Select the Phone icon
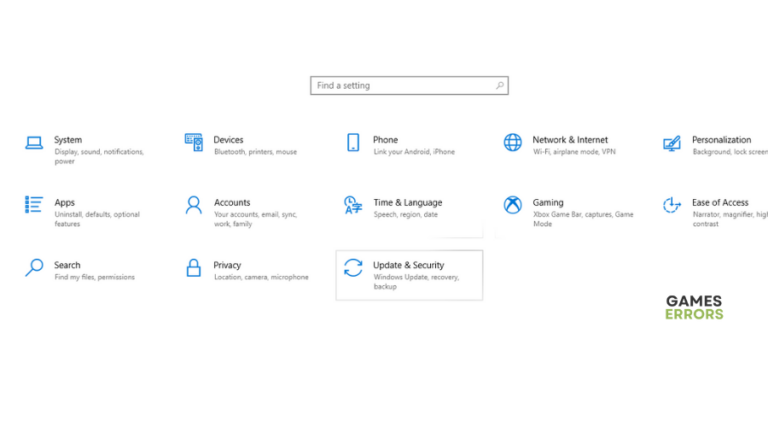The height and width of the screenshot is (427, 768). tap(353, 143)
